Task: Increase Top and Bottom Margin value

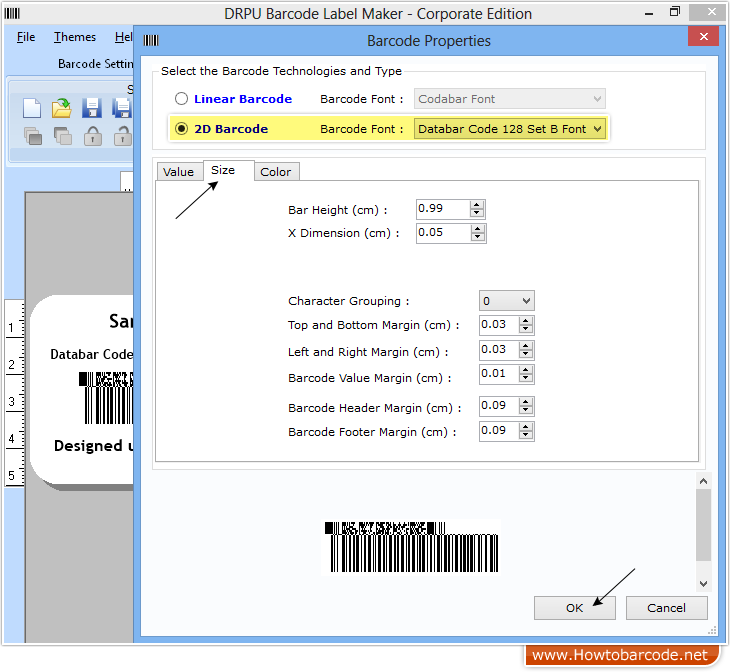Action: coord(526,321)
